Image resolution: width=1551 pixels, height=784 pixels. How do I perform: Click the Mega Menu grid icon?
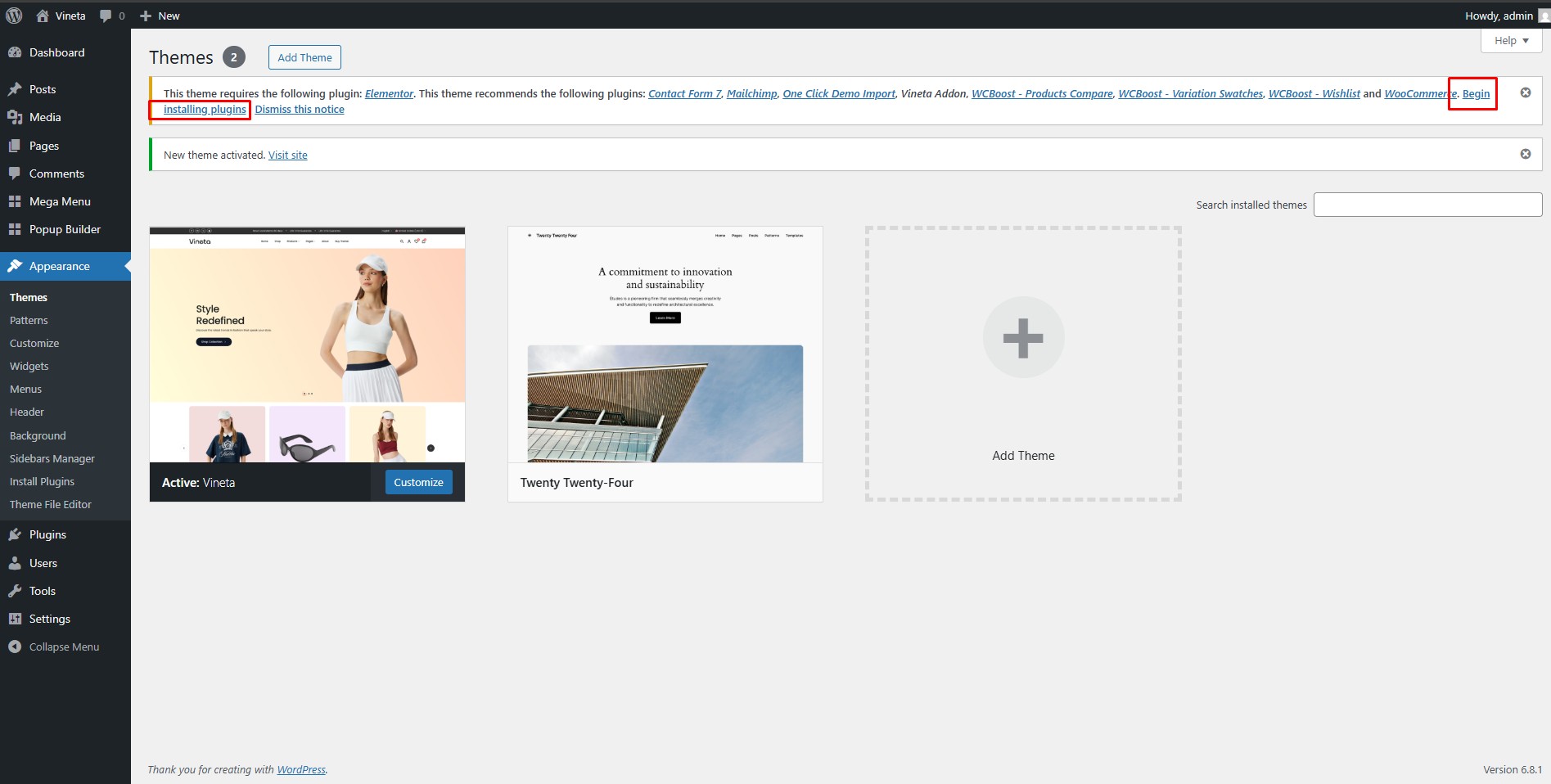(15, 201)
